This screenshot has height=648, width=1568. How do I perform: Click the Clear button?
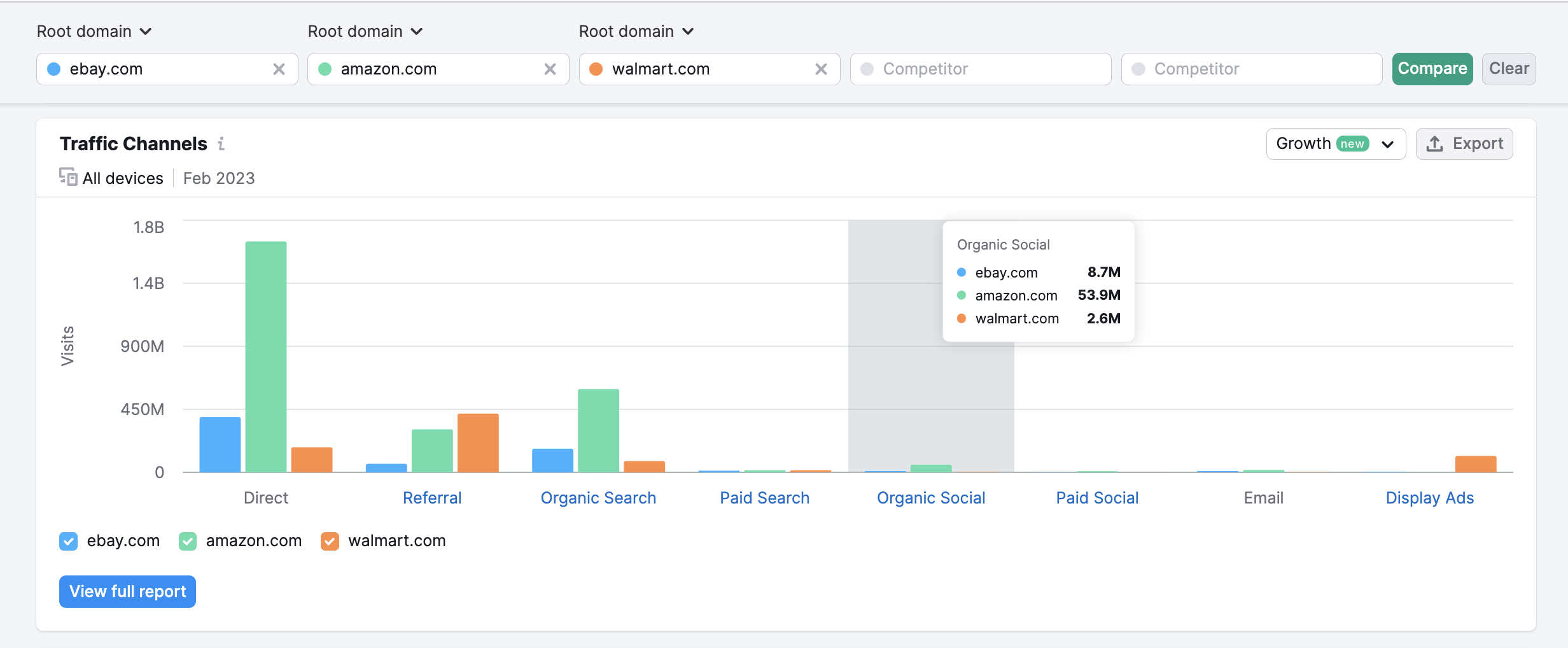pos(1509,69)
